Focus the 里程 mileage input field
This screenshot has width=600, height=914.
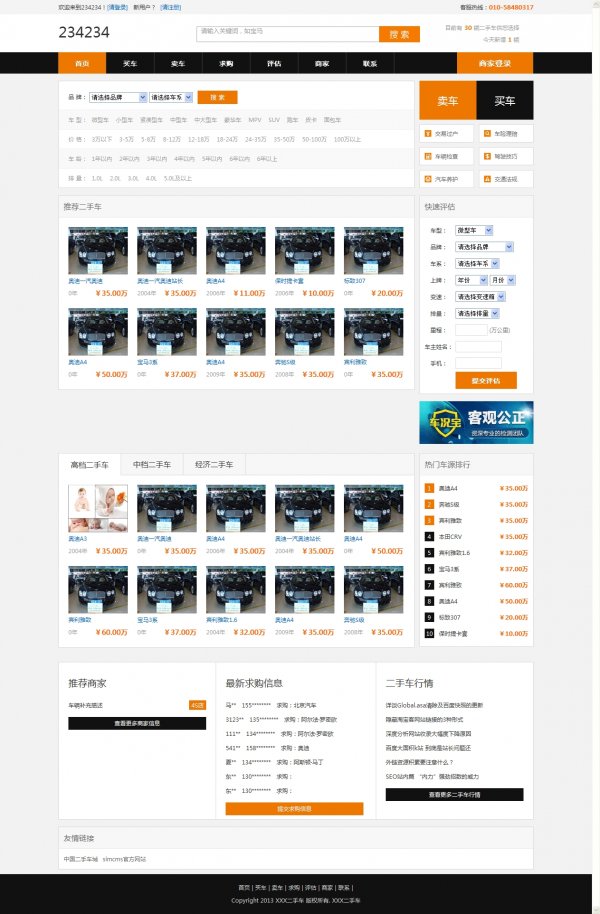pyautogui.click(x=471, y=330)
